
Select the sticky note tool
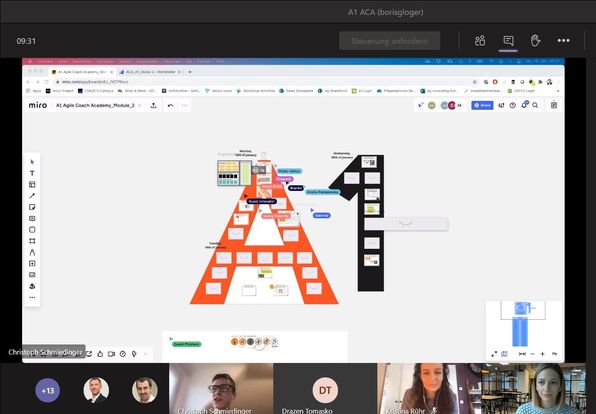[32, 207]
